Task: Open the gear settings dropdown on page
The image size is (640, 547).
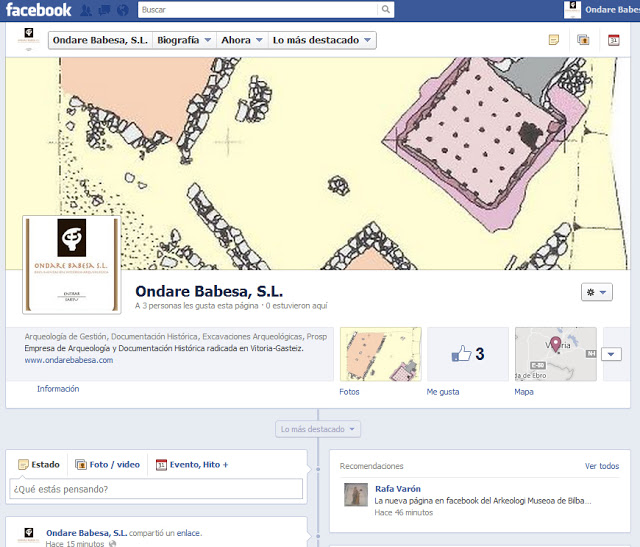Action: point(595,291)
